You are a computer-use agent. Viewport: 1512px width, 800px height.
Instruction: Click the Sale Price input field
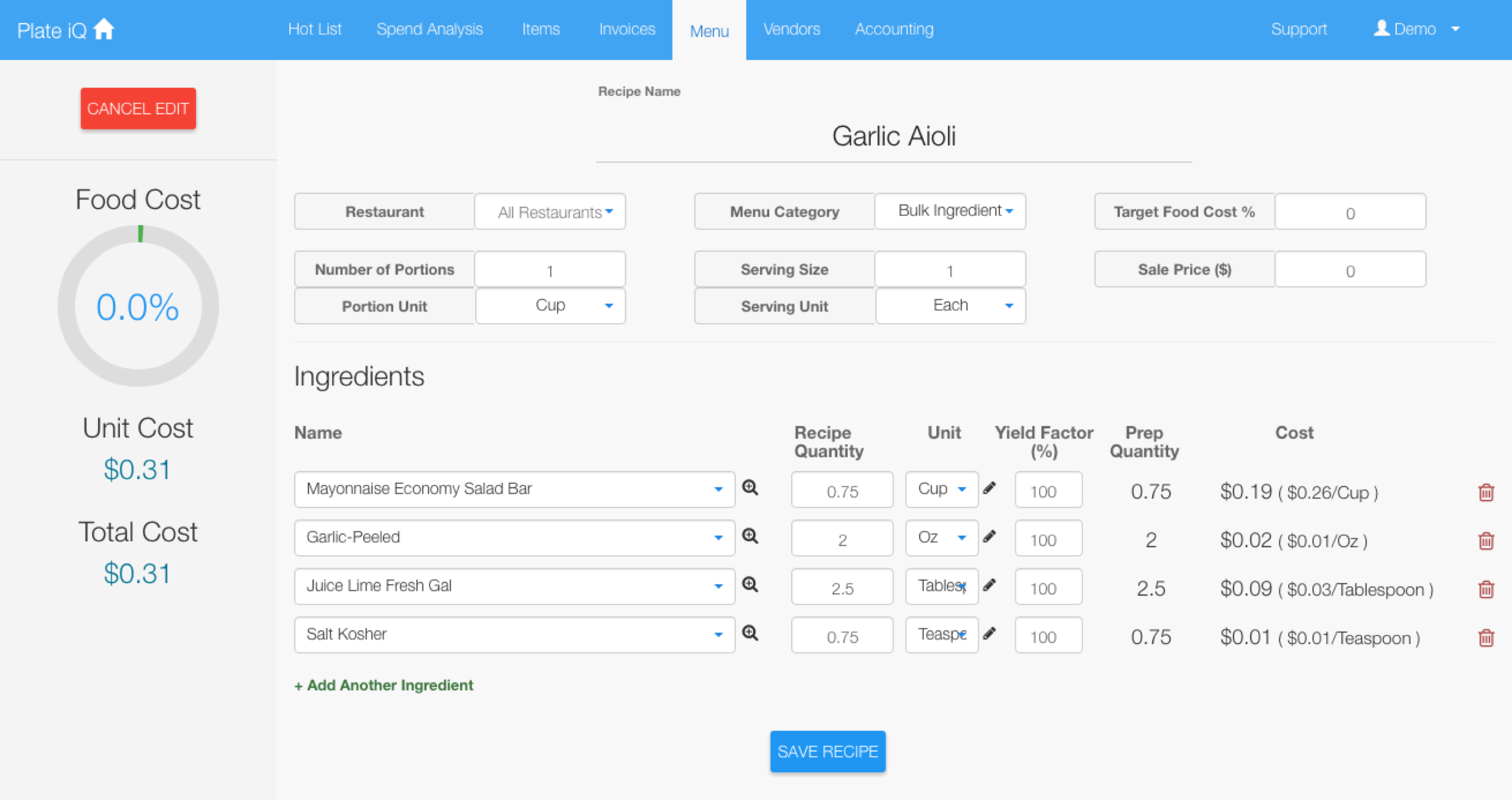click(1350, 270)
